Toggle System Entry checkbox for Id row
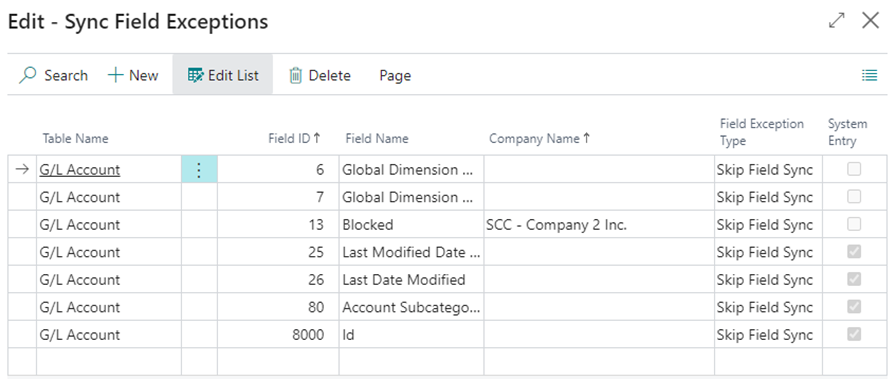Viewport: 896px width, 379px height. pyautogui.click(x=854, y=334)
